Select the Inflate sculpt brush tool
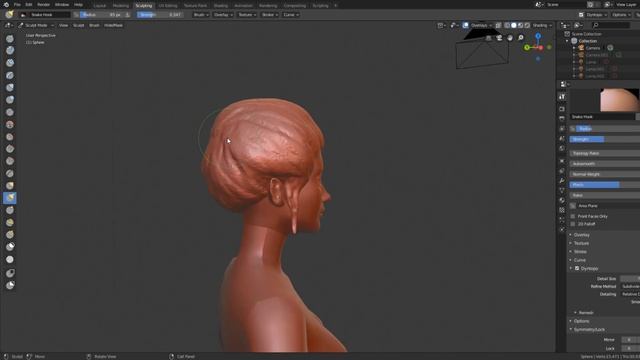 point(10,88)
